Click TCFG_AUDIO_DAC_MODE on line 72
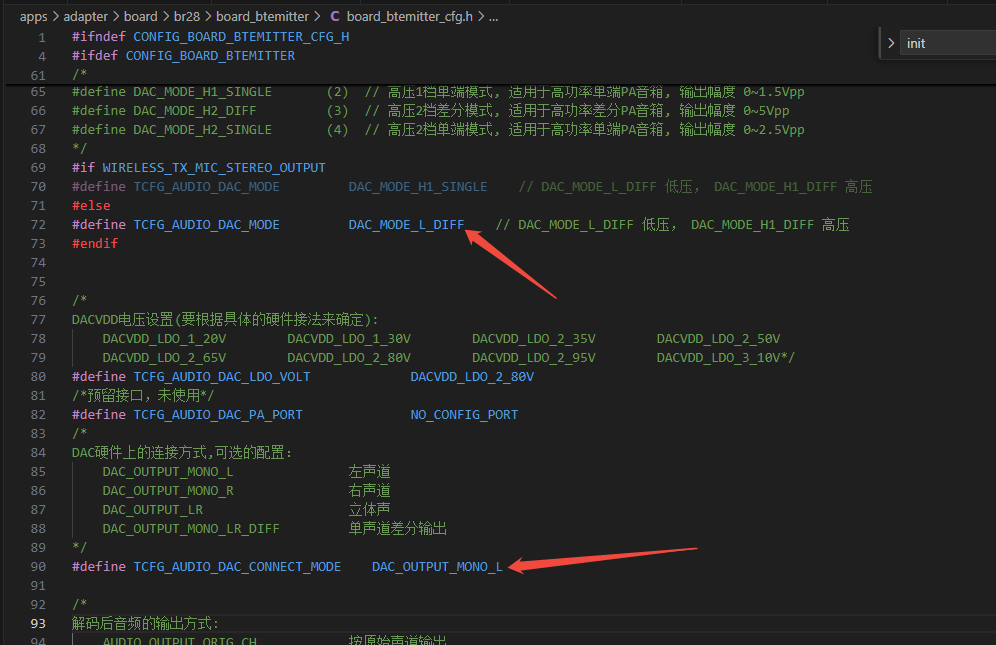The height and width of the screenshot is (645, 996). click(x=206, y=225)
